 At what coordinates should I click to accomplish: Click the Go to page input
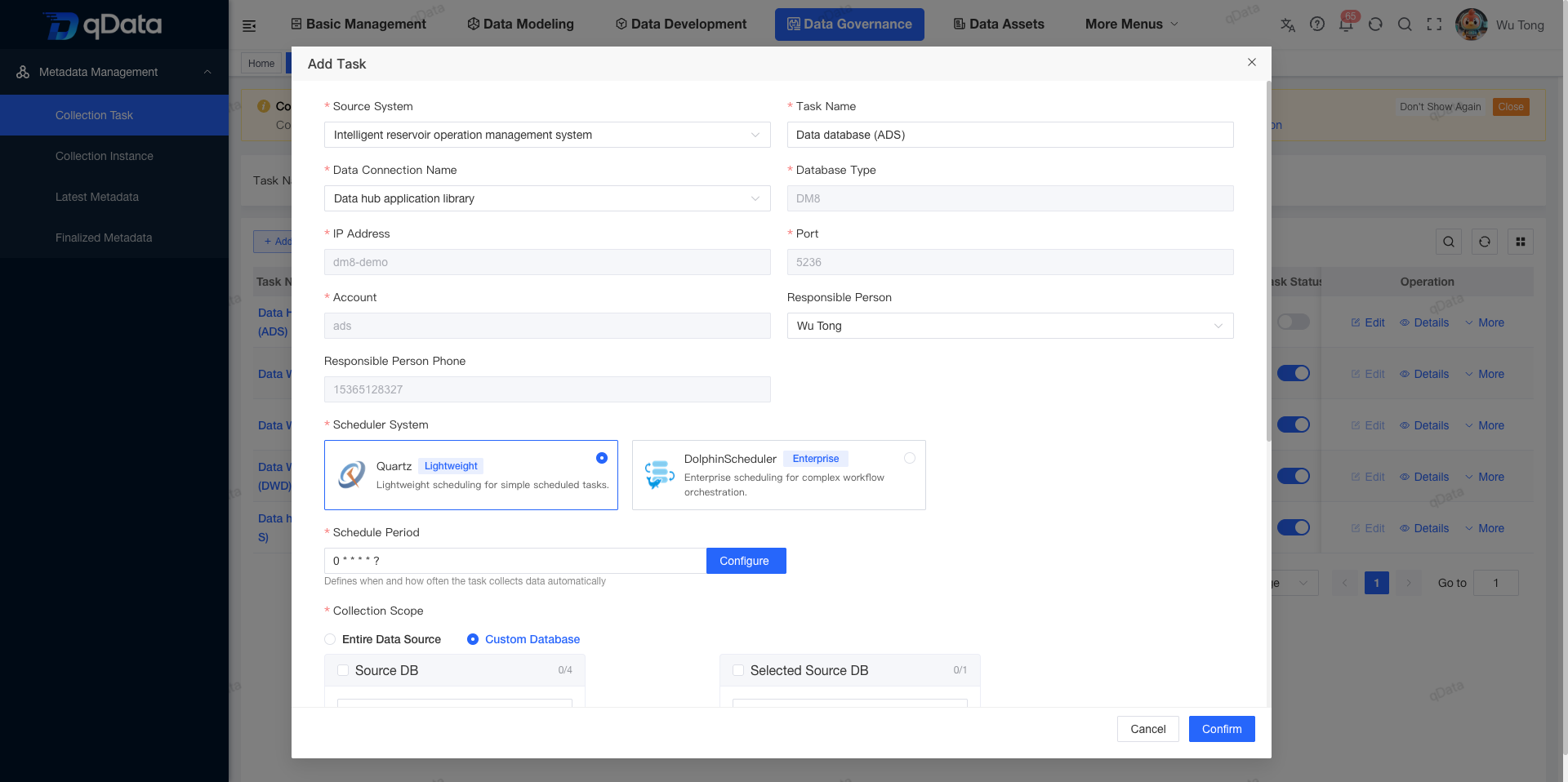click(x=1495, y=583)
